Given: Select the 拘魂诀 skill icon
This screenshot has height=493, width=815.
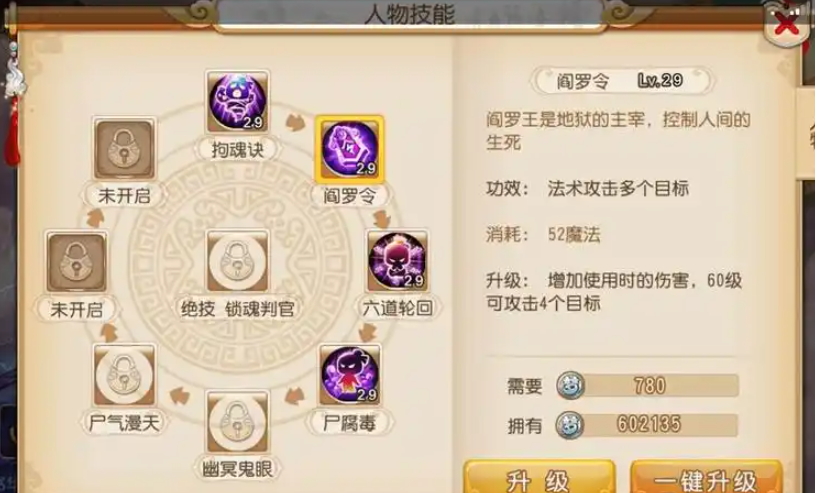Looking at the screenshot, I should tap(238, 101).
